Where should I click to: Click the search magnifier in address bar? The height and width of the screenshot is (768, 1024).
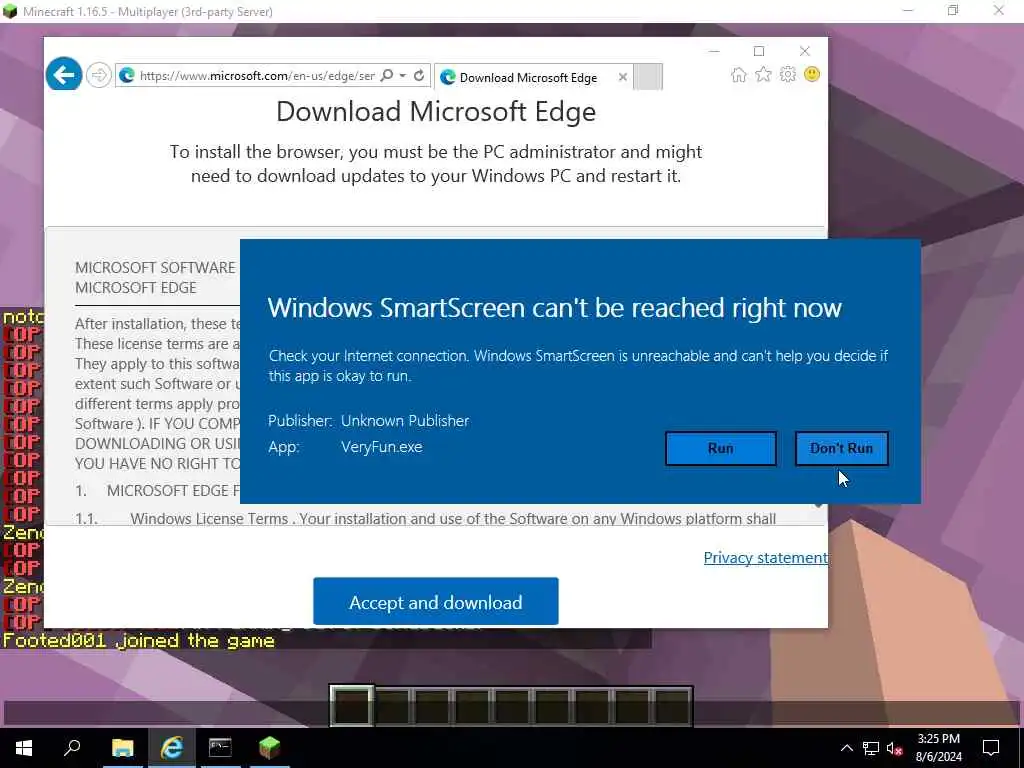[x=387, y=76]
